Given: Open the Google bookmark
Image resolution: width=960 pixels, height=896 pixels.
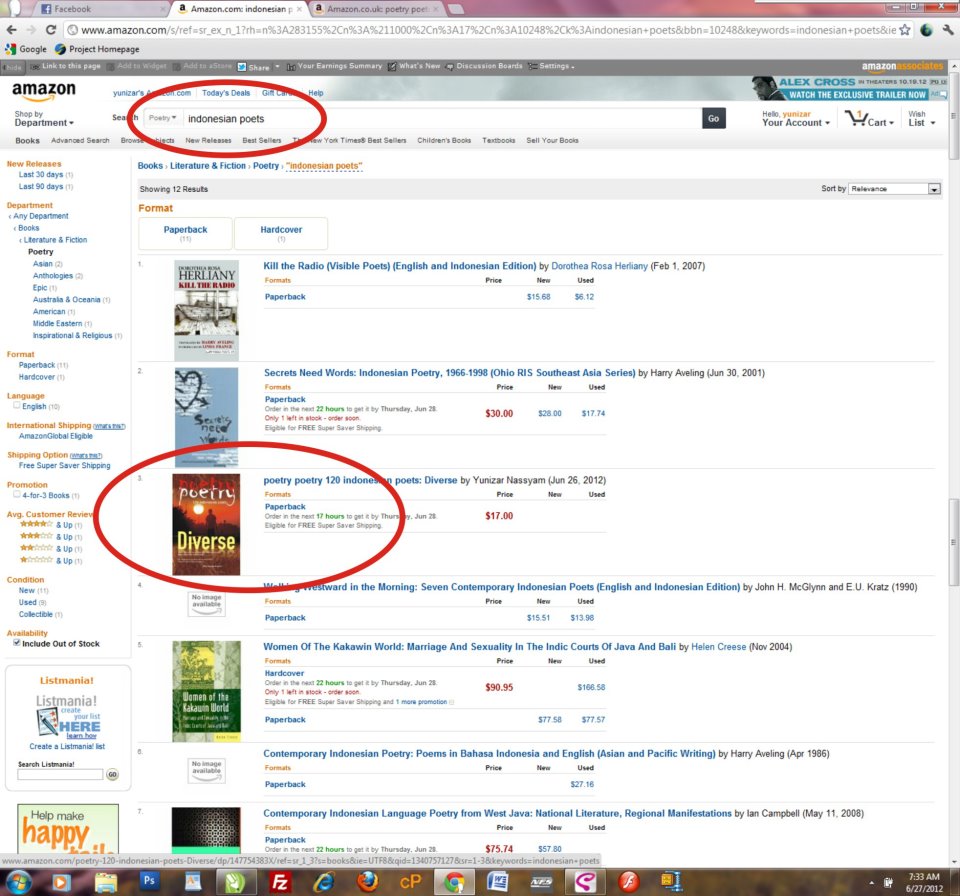Looking at the screenshot, I should 26,49.
